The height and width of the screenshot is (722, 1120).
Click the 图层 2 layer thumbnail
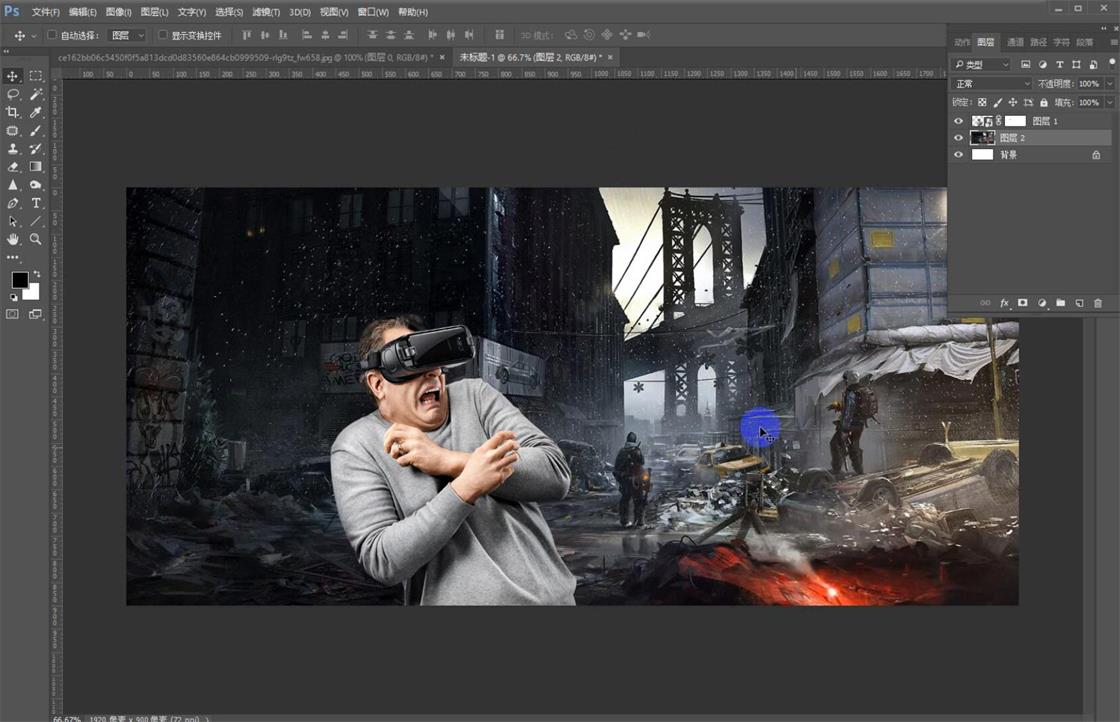point(983,137)
